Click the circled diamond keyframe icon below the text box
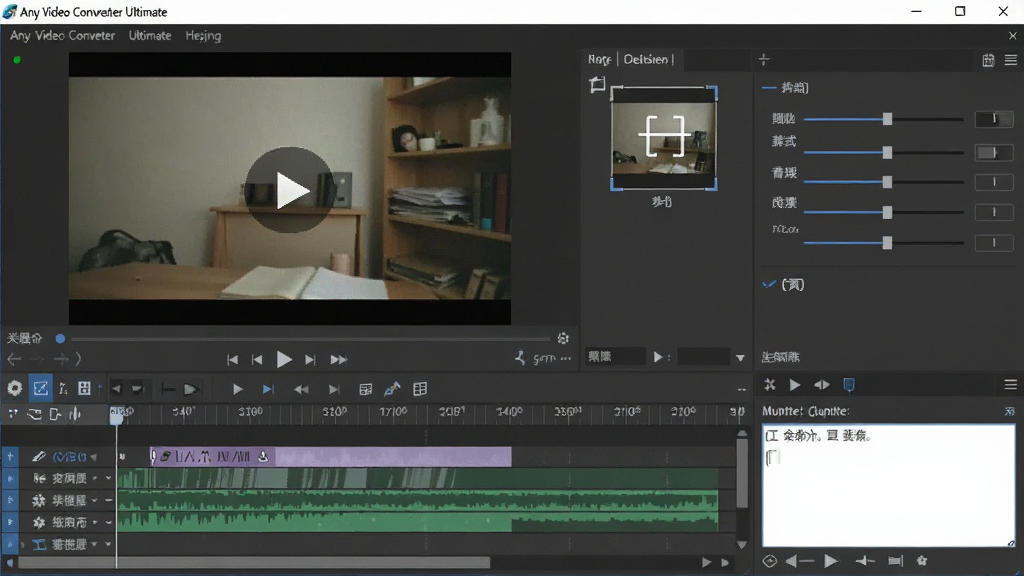This screenshot has height=576, width=1024. pos(770,561)
